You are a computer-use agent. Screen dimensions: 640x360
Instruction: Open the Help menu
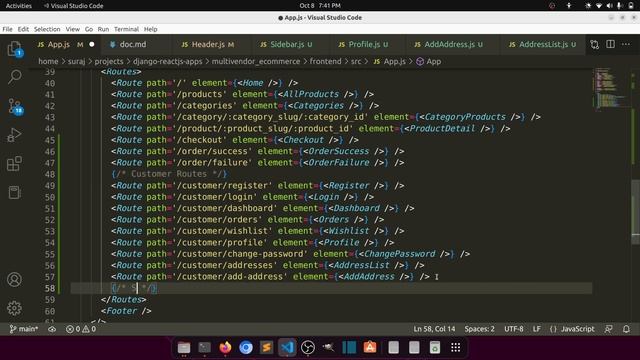(x=151, y=29)
